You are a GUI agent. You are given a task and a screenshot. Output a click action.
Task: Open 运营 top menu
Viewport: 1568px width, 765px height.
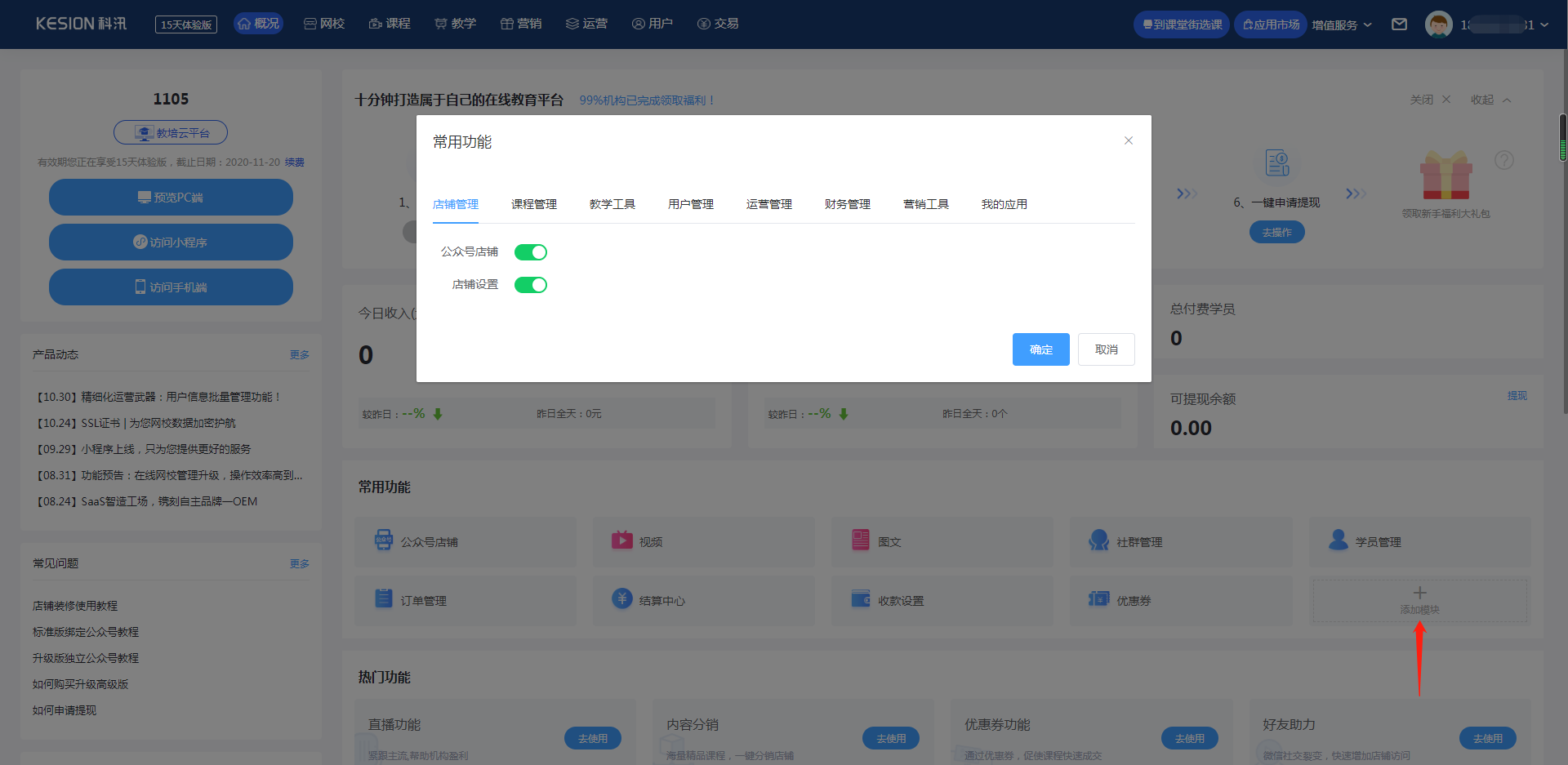click(x=586, y=24)
